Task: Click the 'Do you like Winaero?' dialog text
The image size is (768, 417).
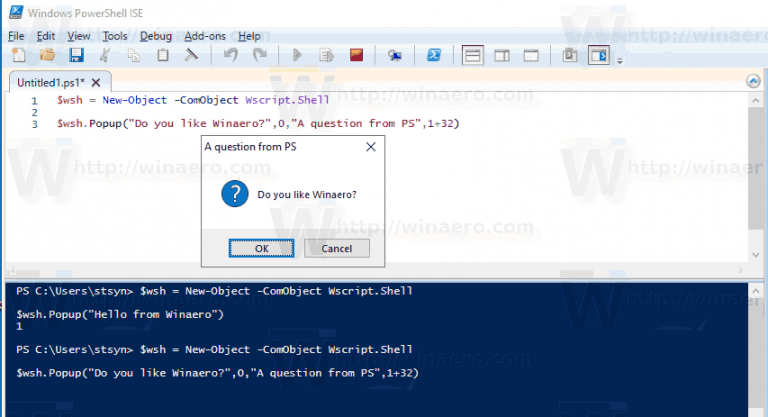Action: pyautogui.click(x=307, y=195)
